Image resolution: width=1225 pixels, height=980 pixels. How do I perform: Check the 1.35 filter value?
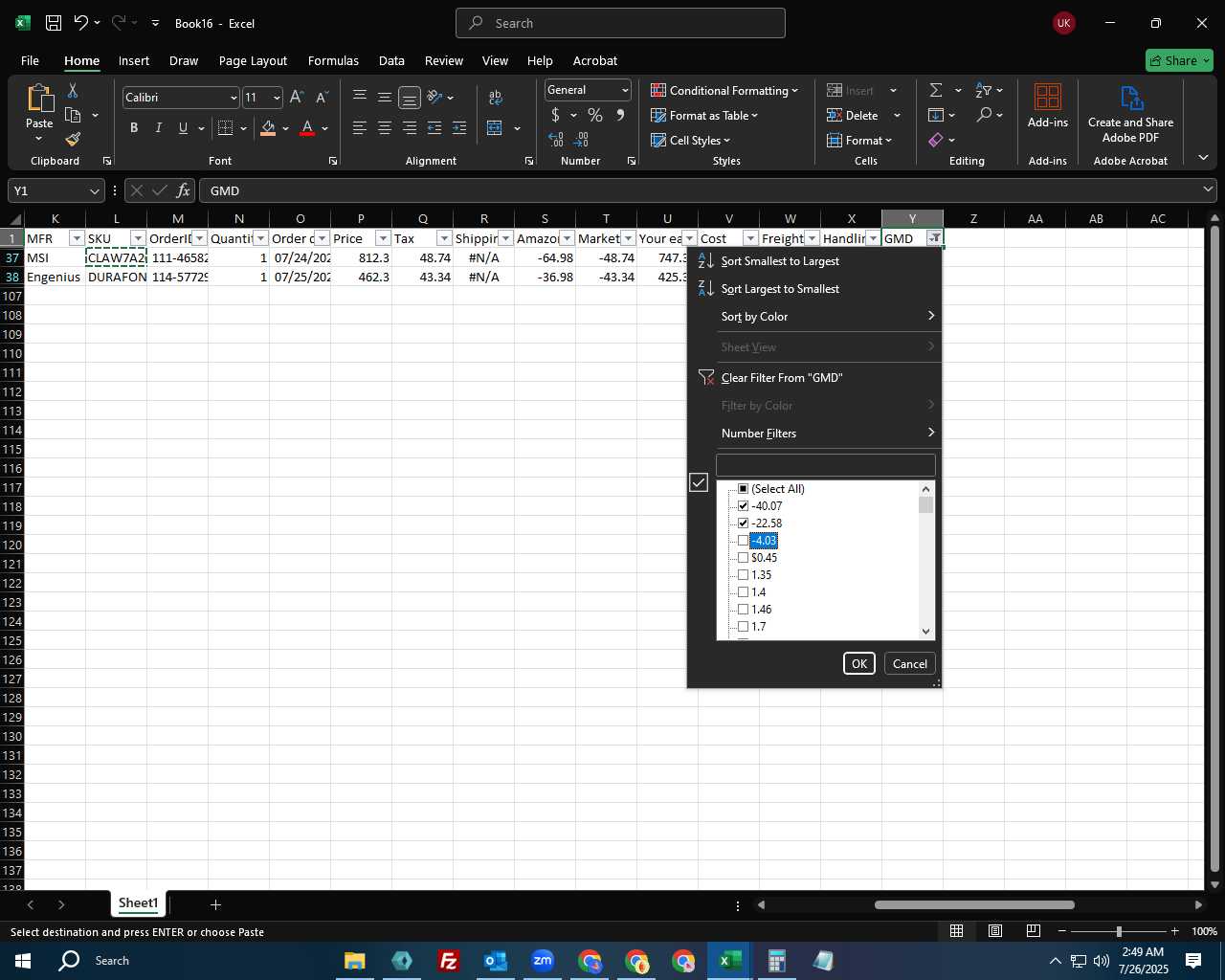743,575
